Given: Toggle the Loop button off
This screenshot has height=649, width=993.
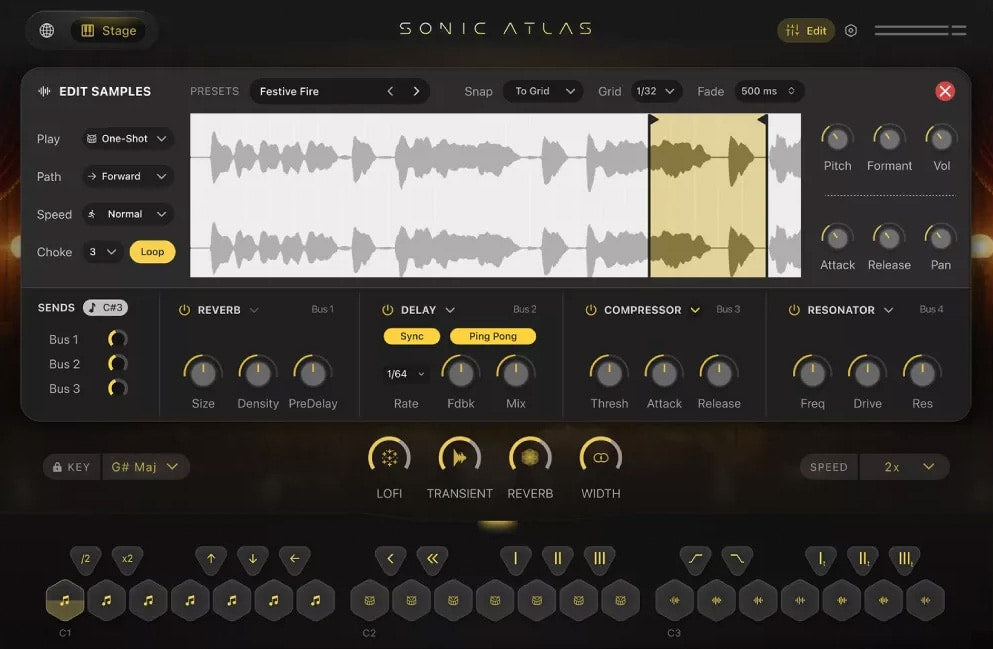Looking at the screenshot, I should tap(152, 252).
